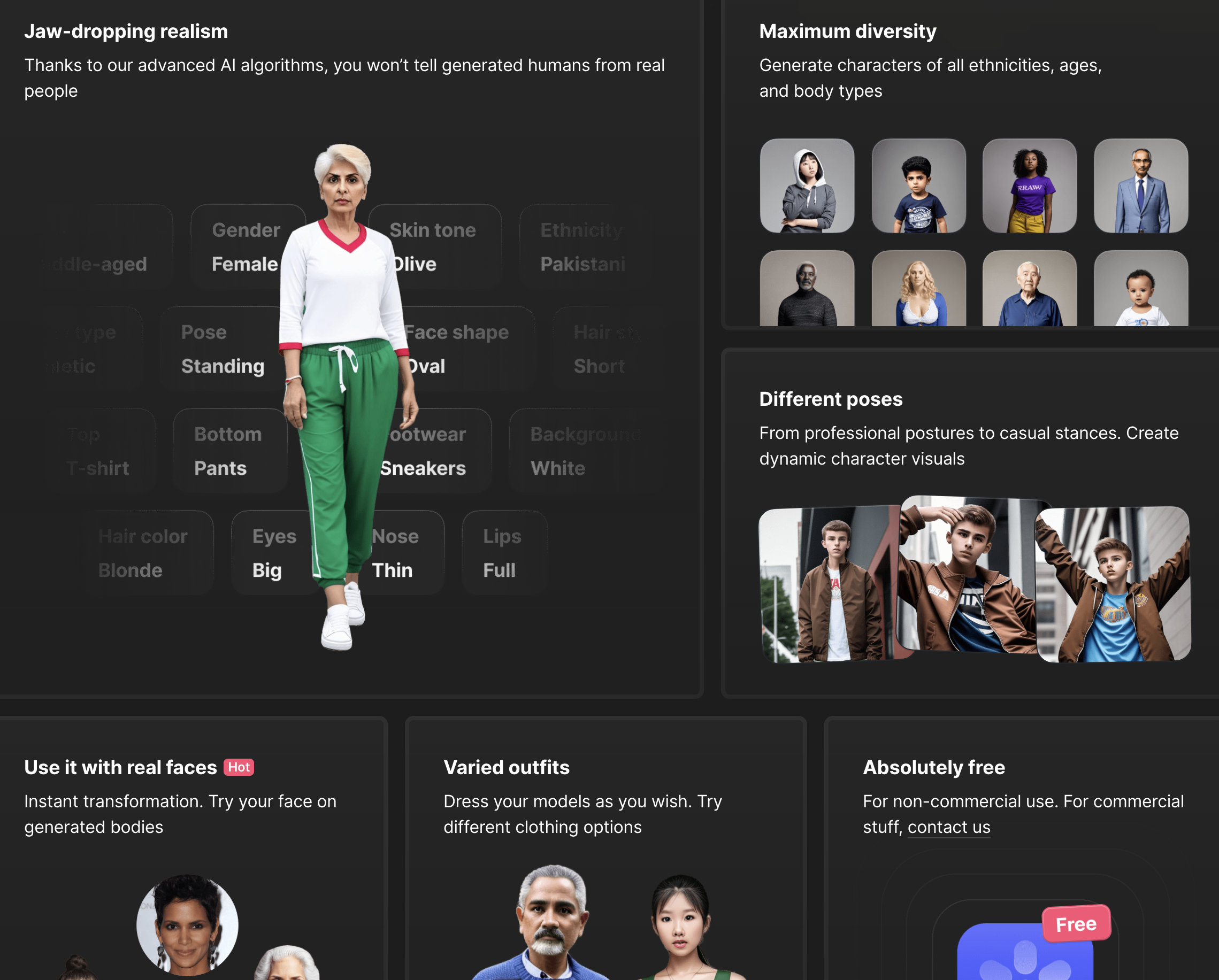Select the Pose Standing attribute card

221,349
